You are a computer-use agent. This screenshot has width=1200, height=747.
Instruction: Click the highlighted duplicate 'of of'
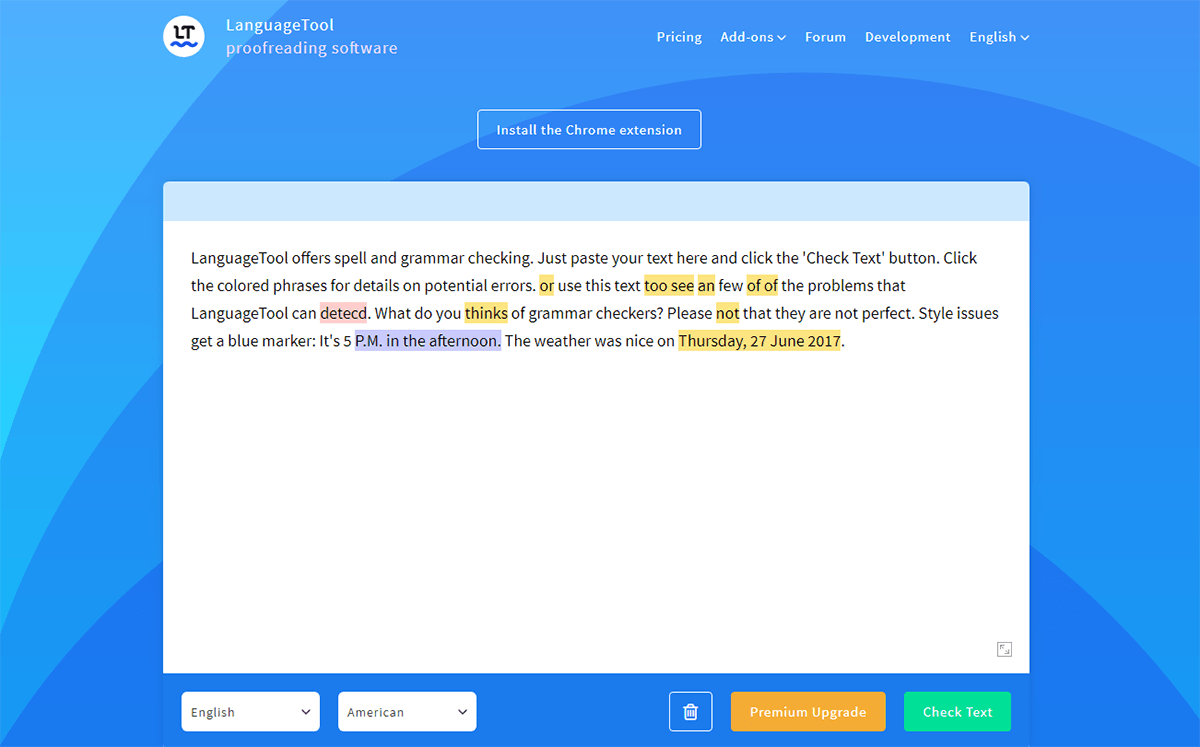(762, 286)
